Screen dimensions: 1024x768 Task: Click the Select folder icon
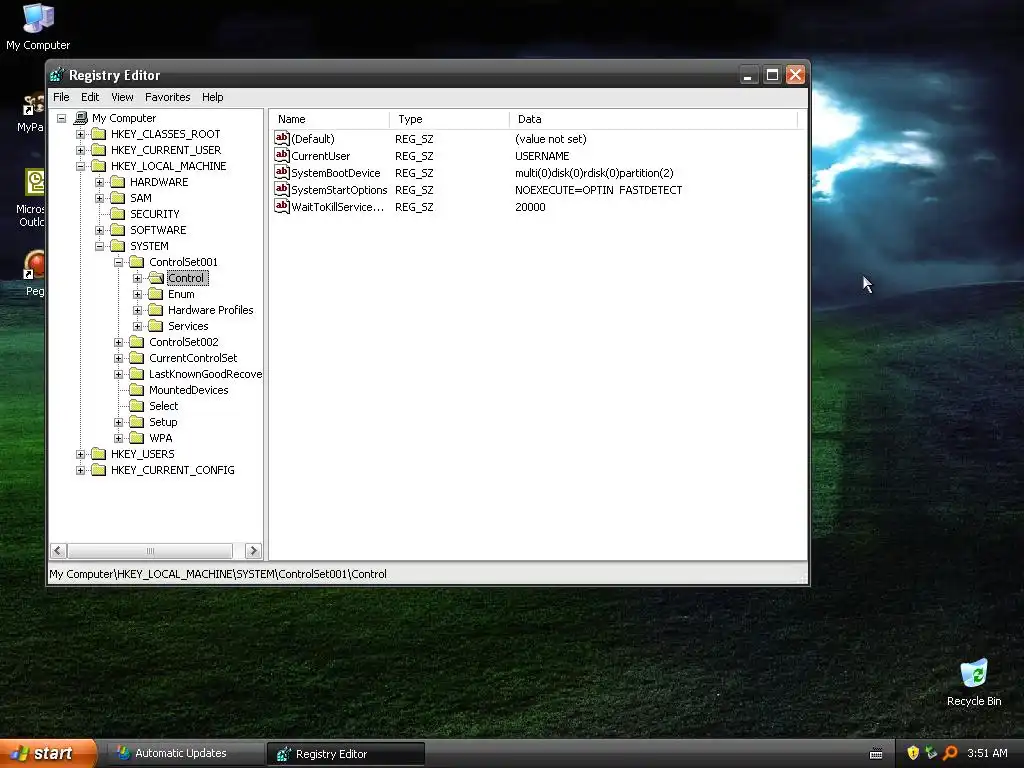coord(136,406)
